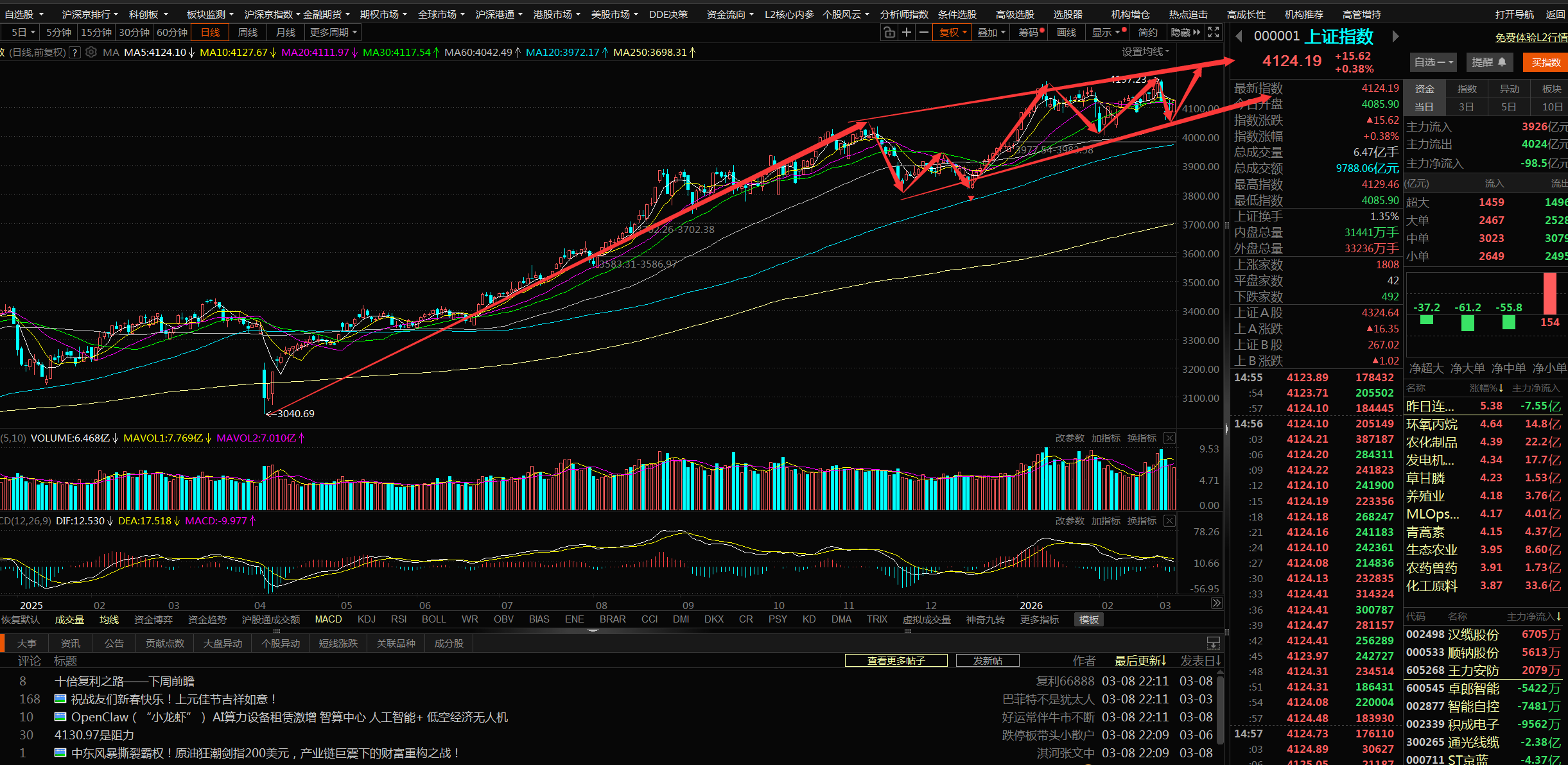Toggle 隐藏 to hide side panel

tap(1185, 33)
